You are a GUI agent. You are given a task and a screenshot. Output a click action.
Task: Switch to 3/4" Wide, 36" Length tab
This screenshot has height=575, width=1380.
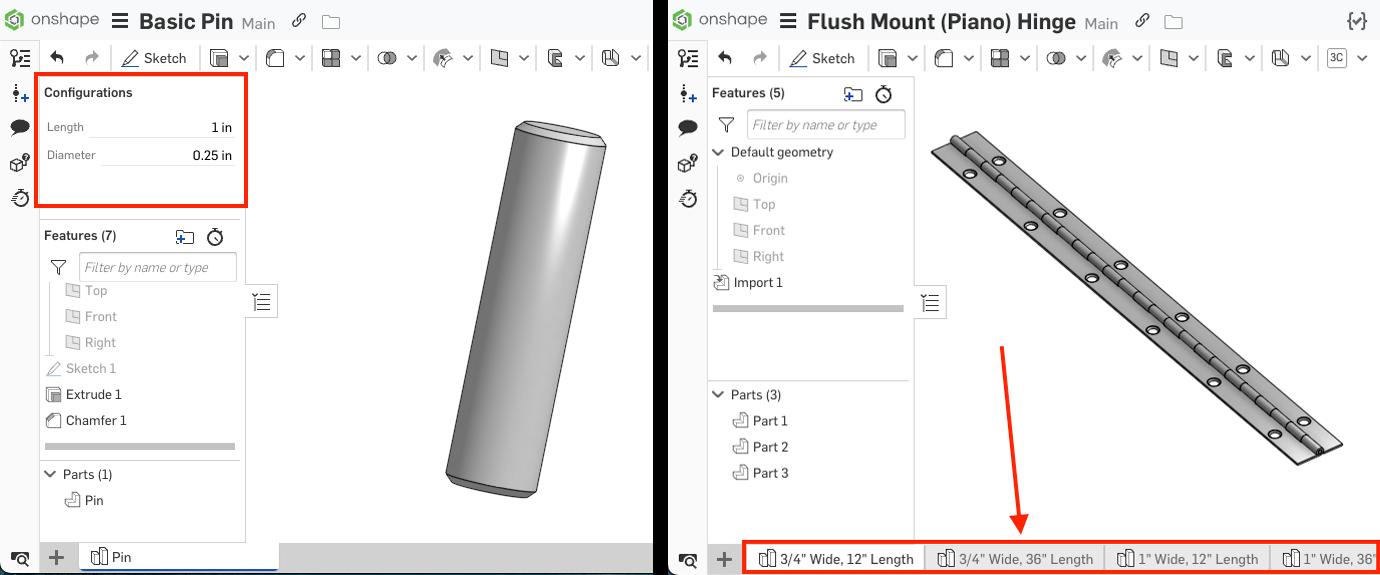click(x=1015, y=559)
